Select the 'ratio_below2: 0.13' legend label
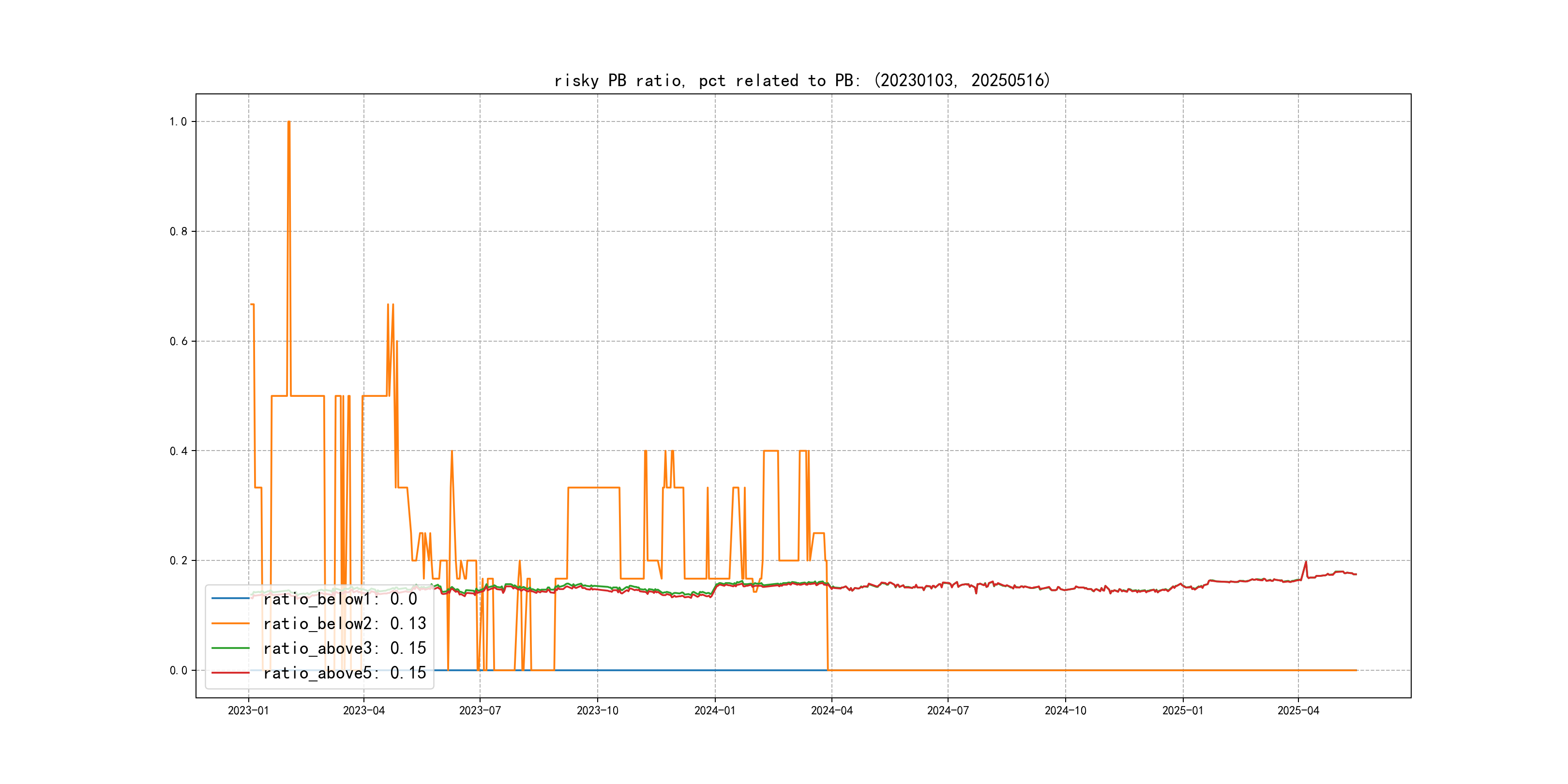1568x784 pixels. point(345,624)
